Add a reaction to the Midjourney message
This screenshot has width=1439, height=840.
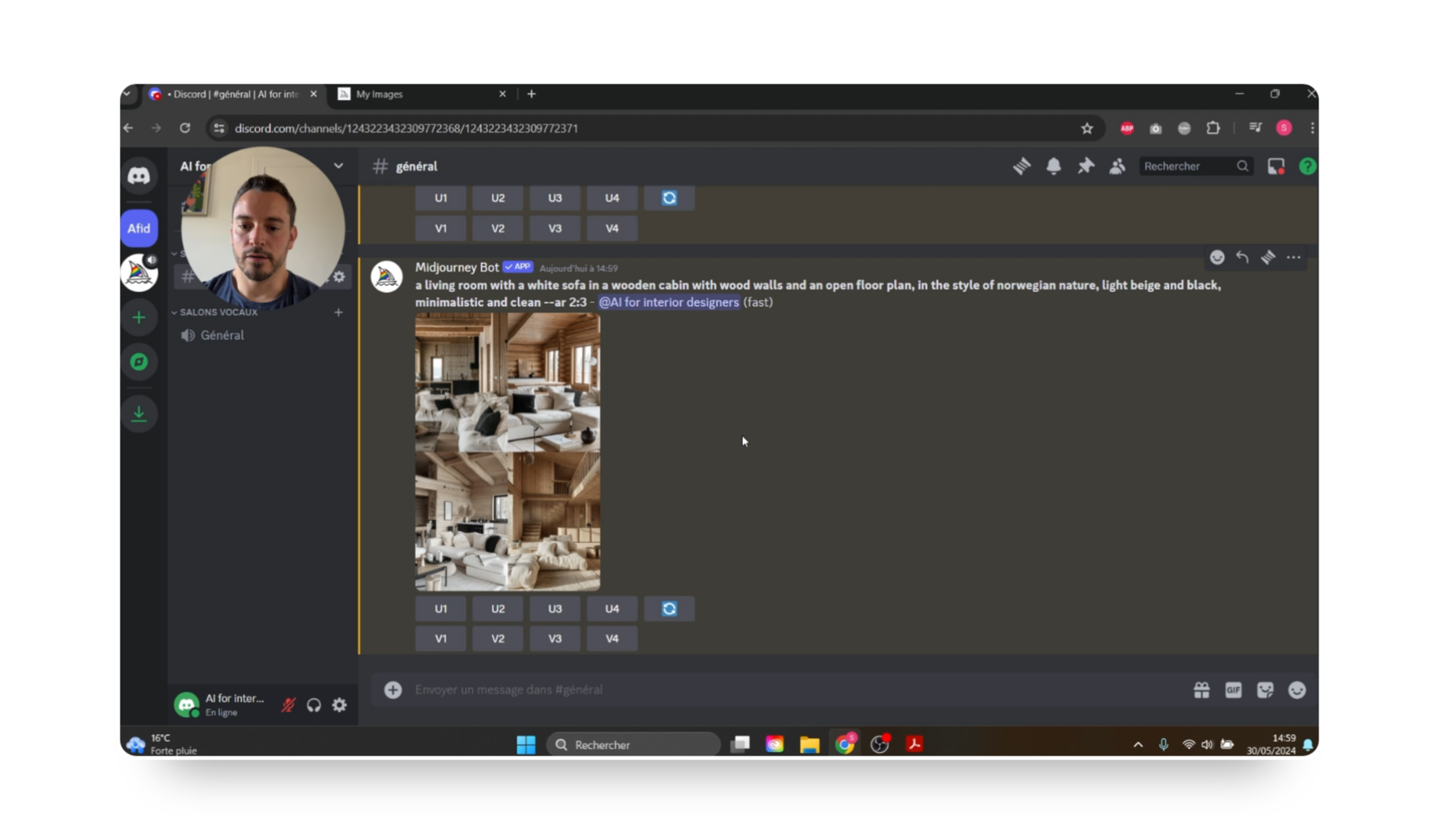click(x=1217, y=258)
